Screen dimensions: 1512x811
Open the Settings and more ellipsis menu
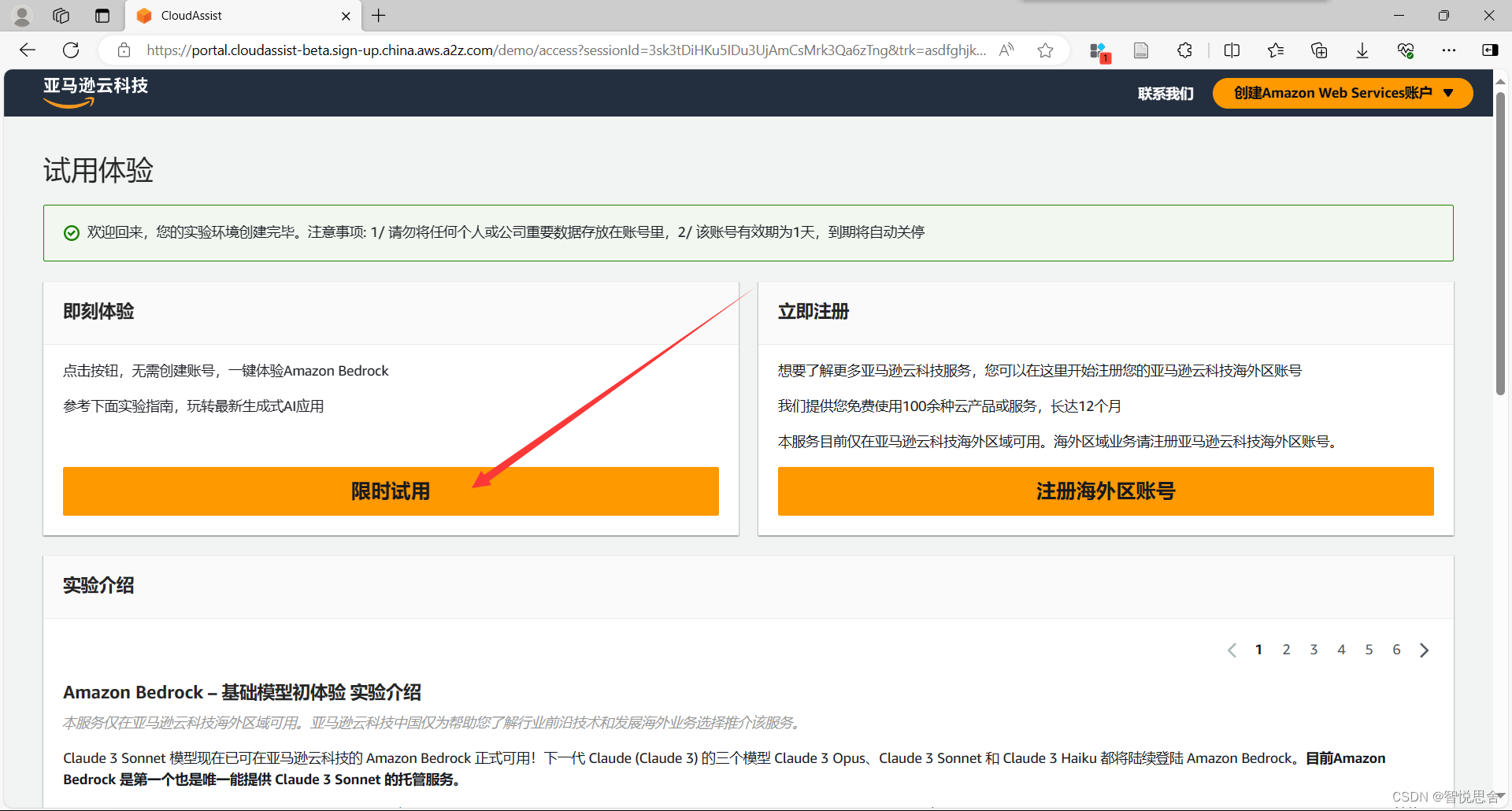pyautogui.click(x=1449, y=50)
